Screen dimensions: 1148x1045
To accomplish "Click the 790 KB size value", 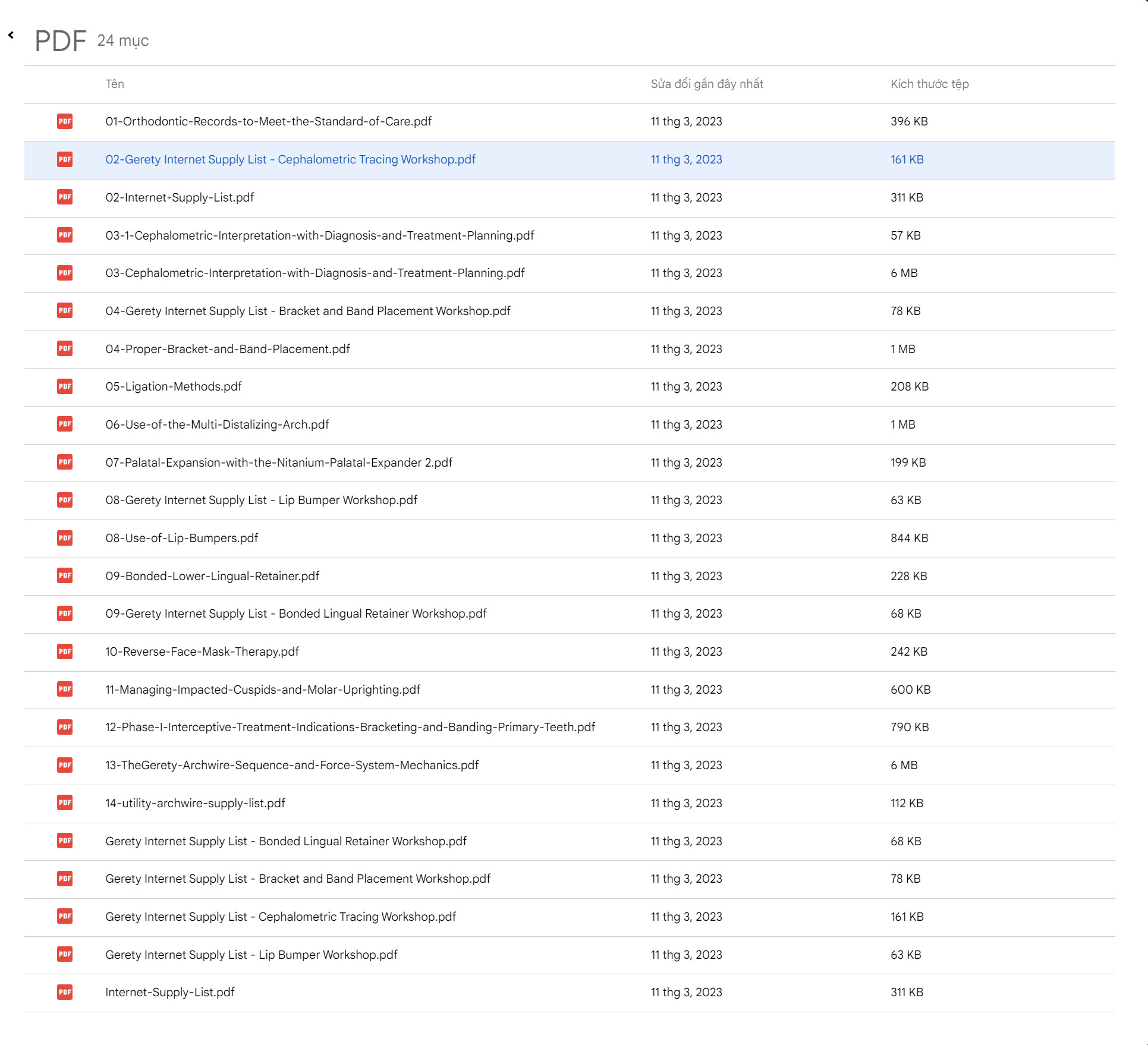I will tap(910, 727).
